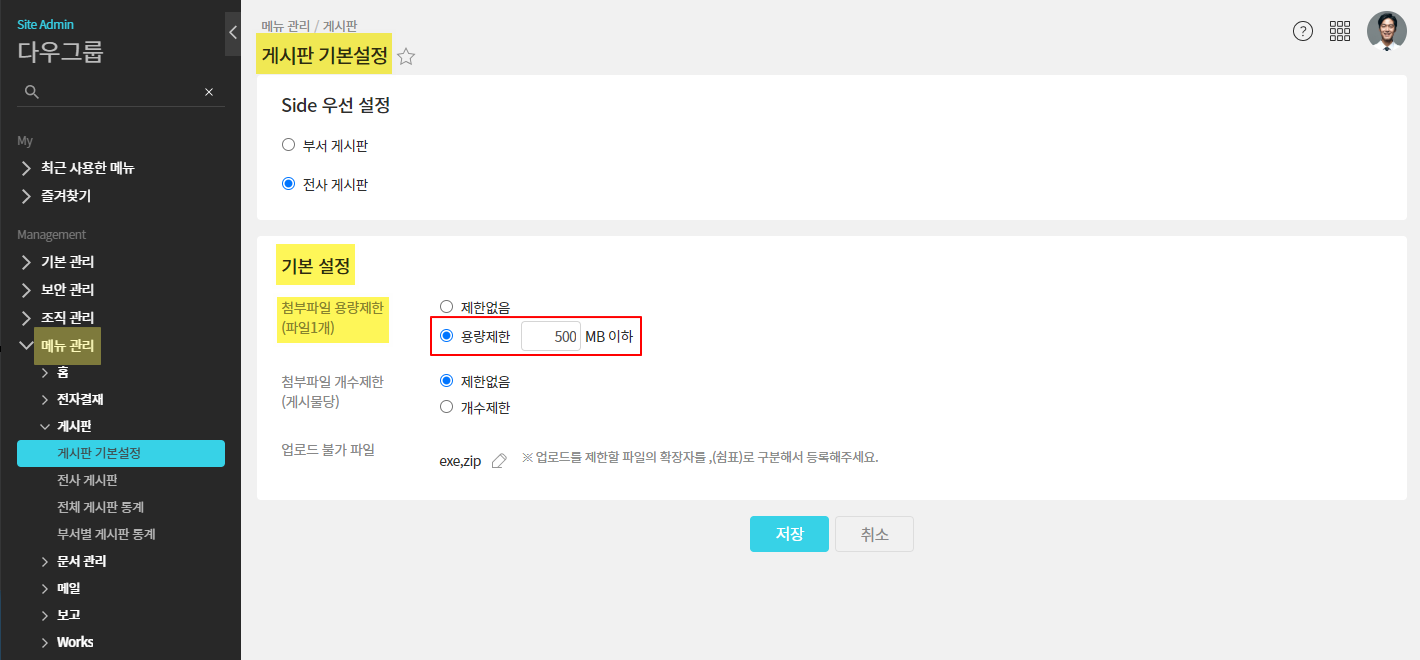Clear the sidebar search with X icon

[209, 92]
